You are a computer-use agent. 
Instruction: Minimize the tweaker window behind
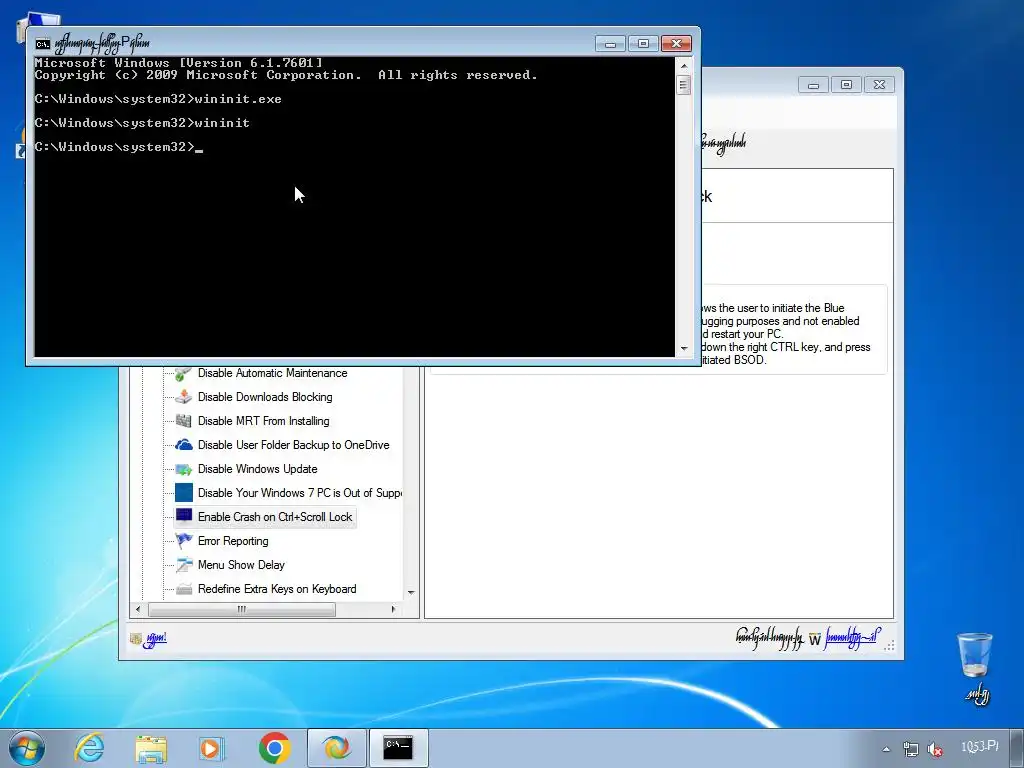pyautogui.click(x=813, y=85)
